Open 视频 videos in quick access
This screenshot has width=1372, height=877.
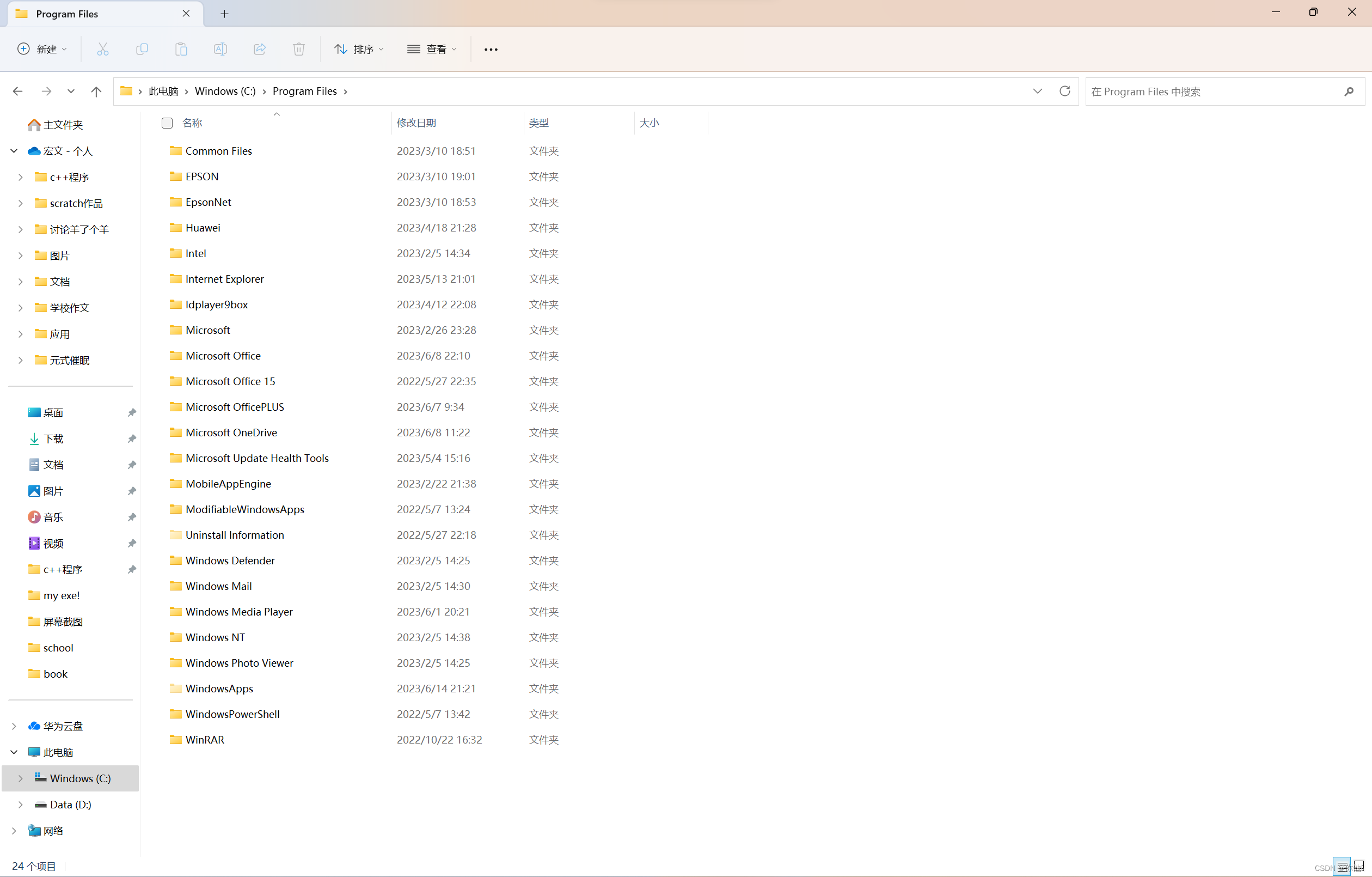[46, 544]
